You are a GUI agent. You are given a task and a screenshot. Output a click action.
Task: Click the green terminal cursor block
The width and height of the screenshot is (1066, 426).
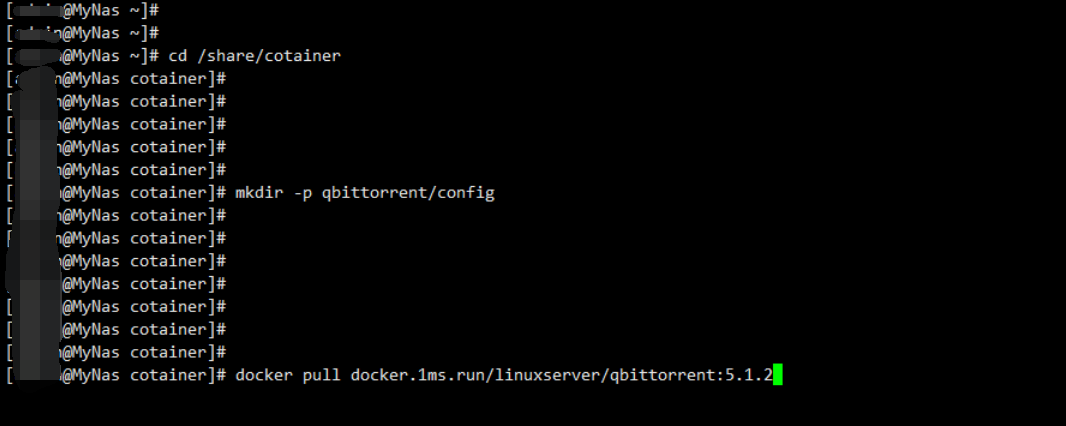tap(778, 374)
